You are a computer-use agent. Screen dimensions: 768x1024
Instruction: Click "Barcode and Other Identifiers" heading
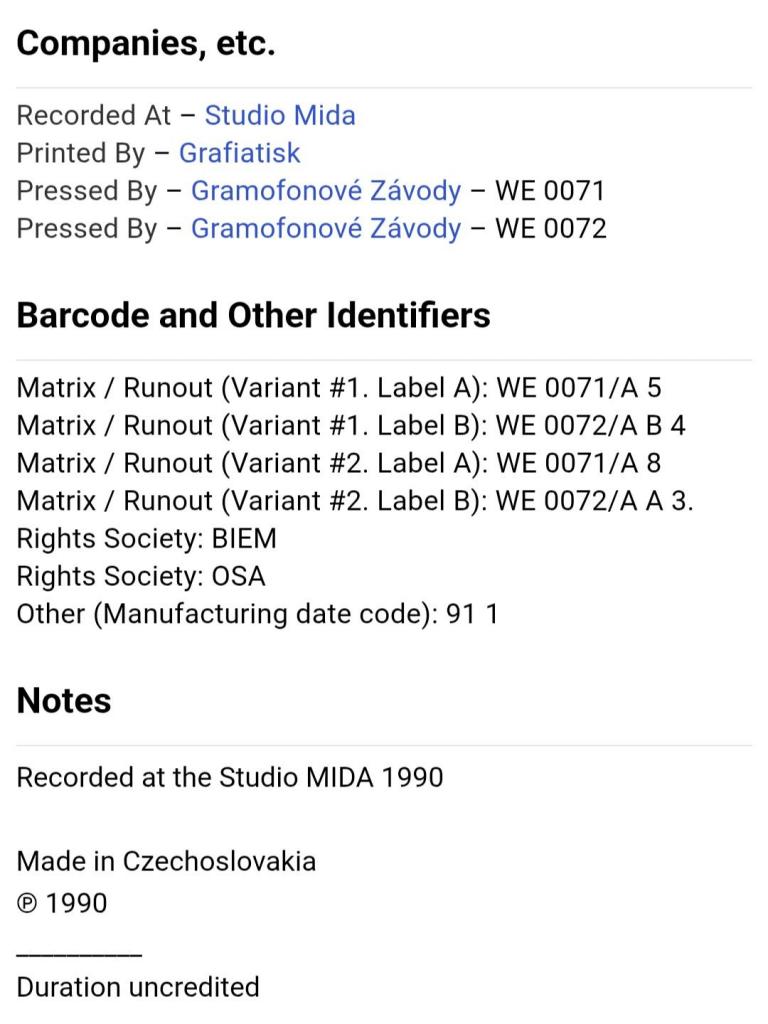point(253,315)
